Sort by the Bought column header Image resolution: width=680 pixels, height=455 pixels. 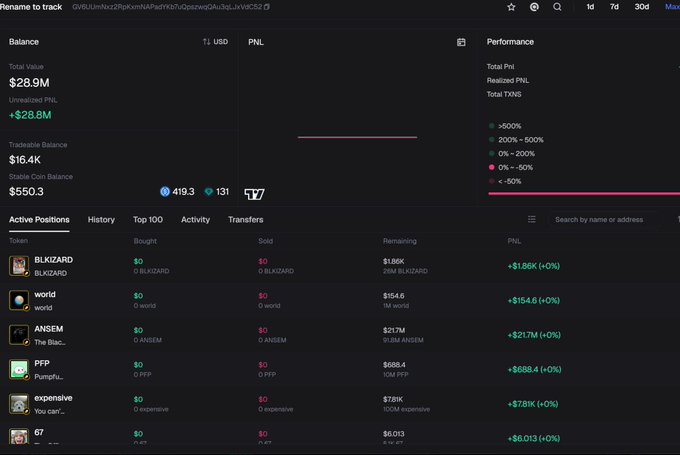[x=145, y=241]
